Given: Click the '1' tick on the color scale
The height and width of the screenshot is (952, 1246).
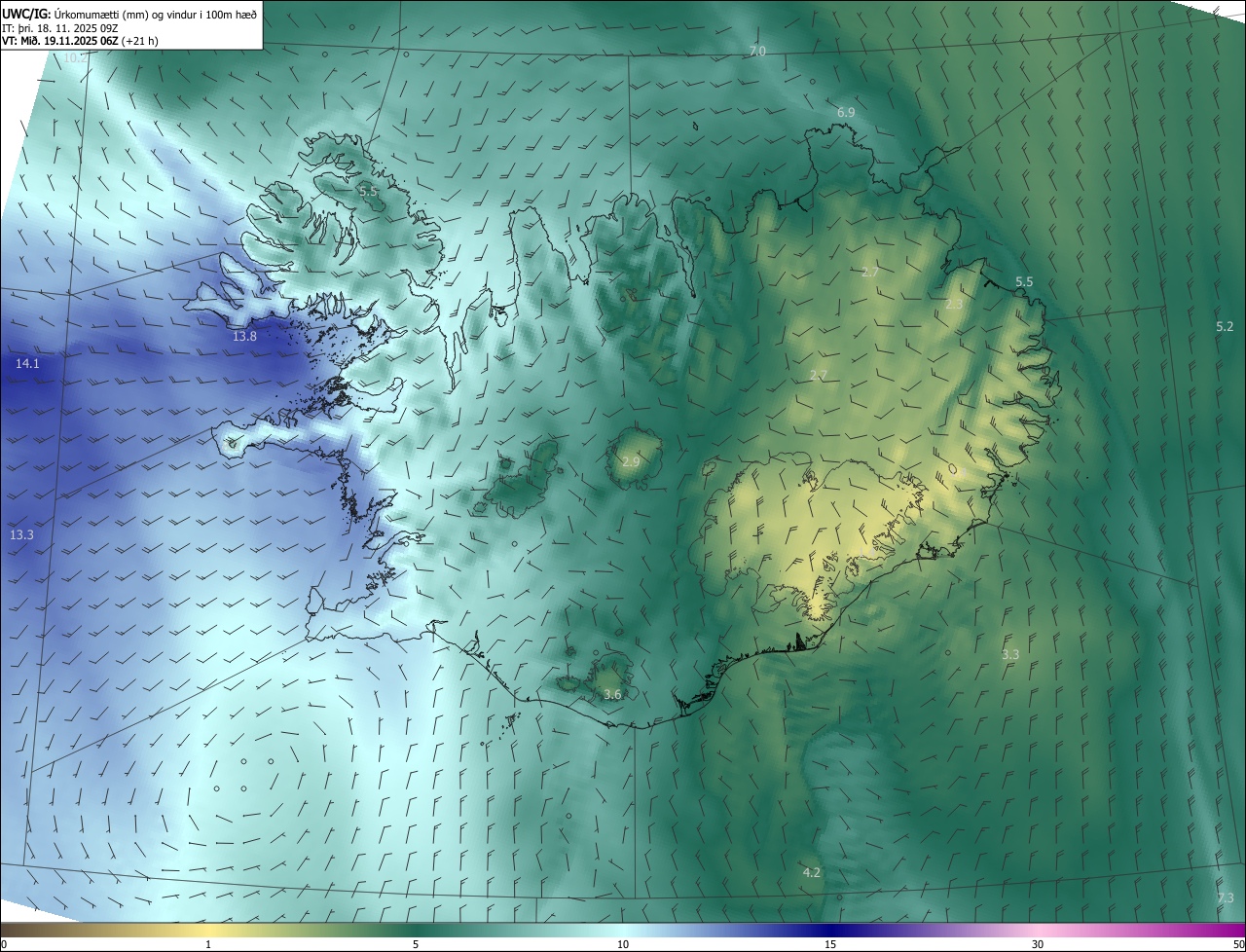Looking at the screenshot, I should [208, 945].
